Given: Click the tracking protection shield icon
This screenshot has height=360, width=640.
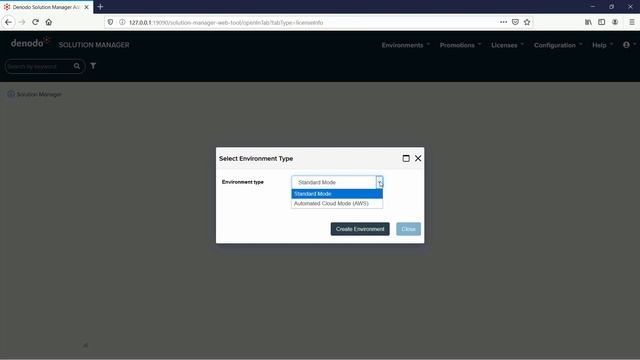Looking at the screenshot, I should click(110, 22).
